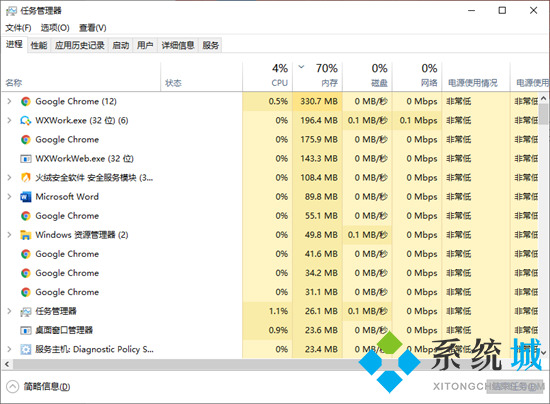Expand the 服务主机: Diagnostic Policy group
The height and width of the screenshot is (404, 550).
[x=9, y=349]
